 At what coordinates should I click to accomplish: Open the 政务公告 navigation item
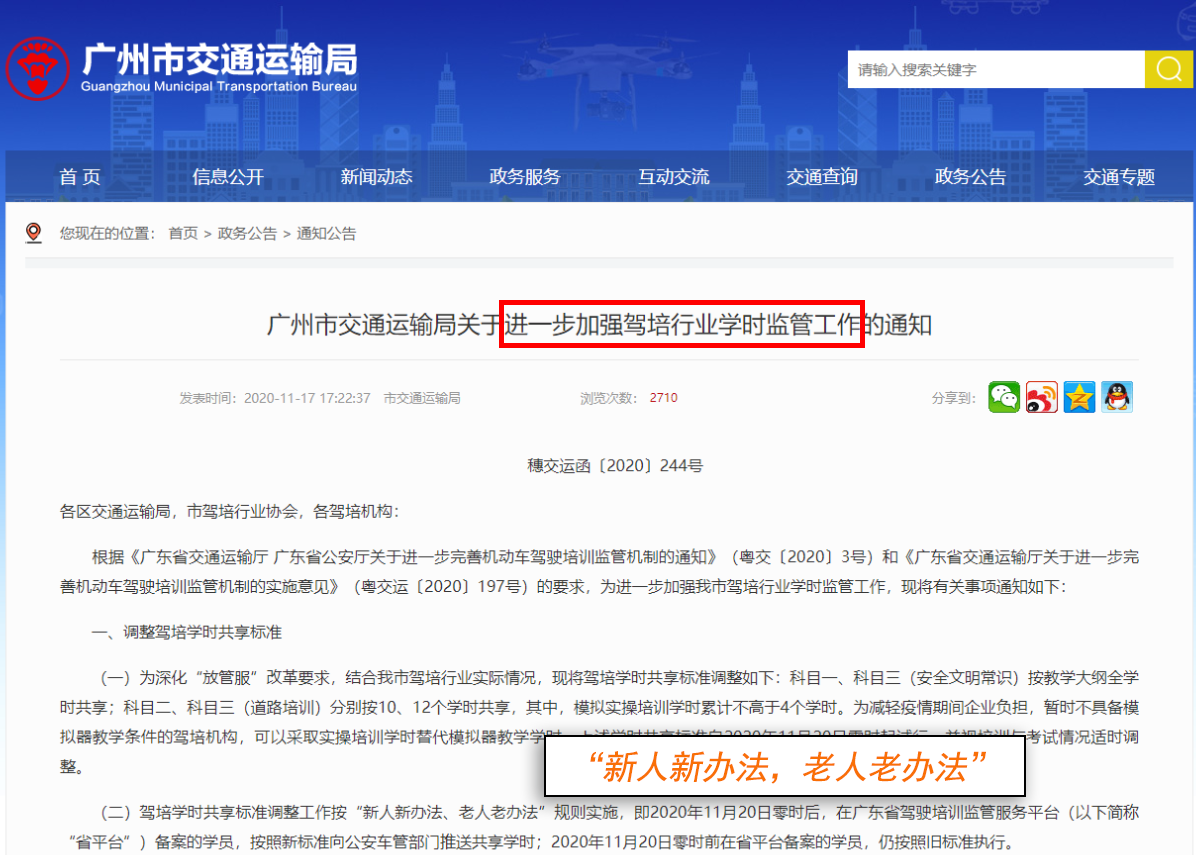click(x=970, y=177)
